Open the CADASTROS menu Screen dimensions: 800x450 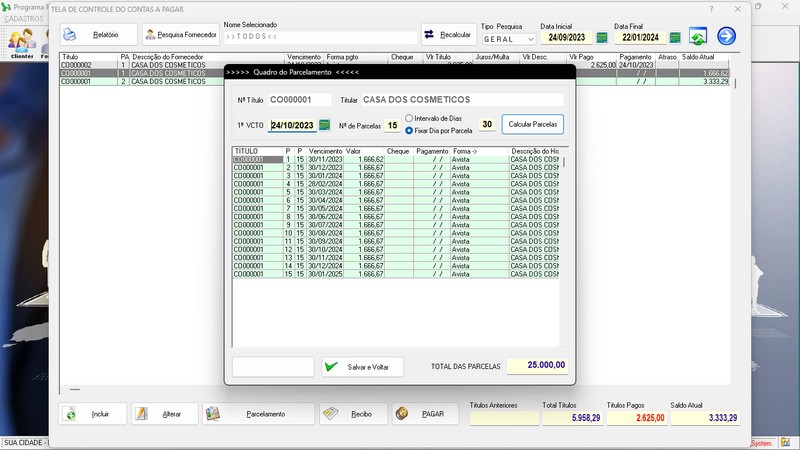[24, 19]
